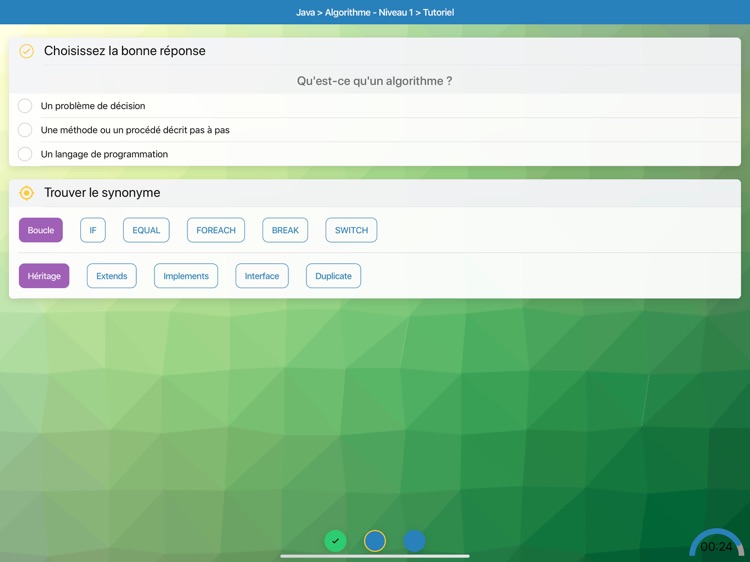
Task: Click the answer text 'Un problème de décision'
Action: (93, 106)
